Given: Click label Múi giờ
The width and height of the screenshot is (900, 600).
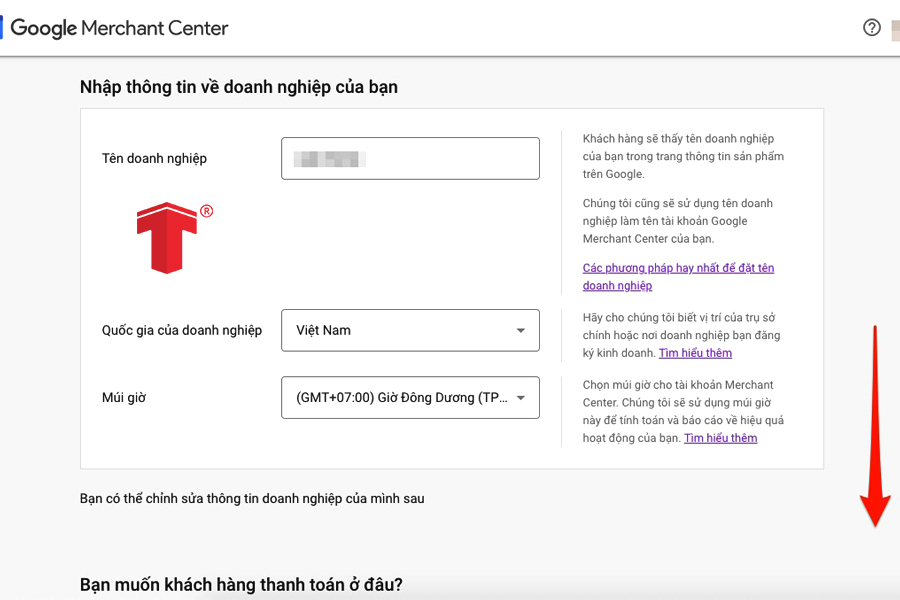Looking at the screenshot, I should (124, 397).
